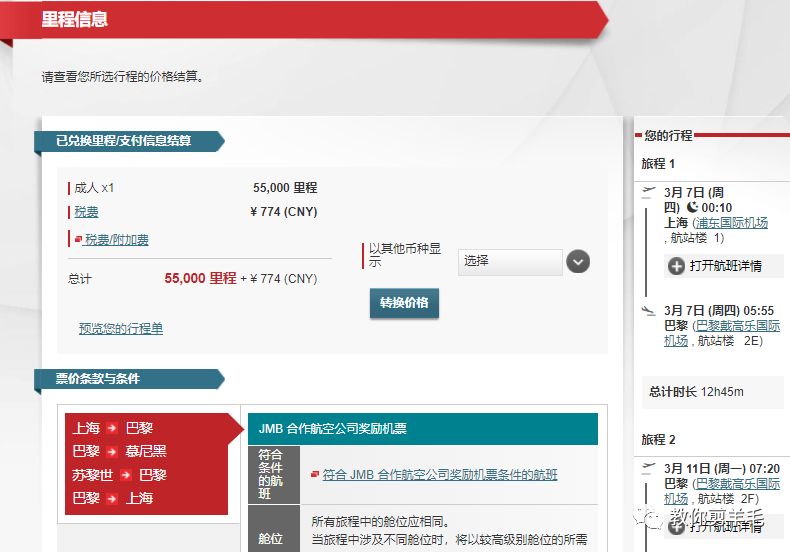Open the 税费 link
Image resolution: width=790 pixels, height=552 pixels.
[86, 212]
